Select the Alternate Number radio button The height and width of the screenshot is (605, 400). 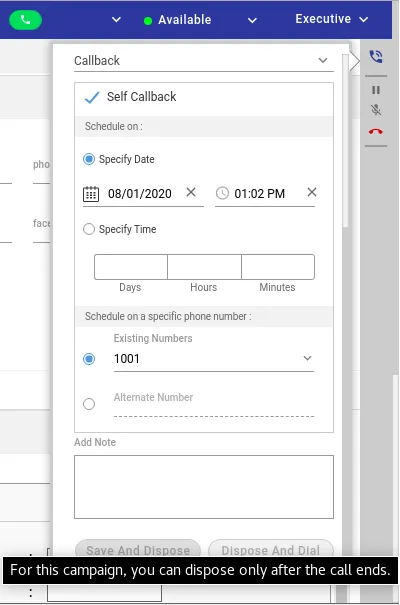(x=89, y=404)
